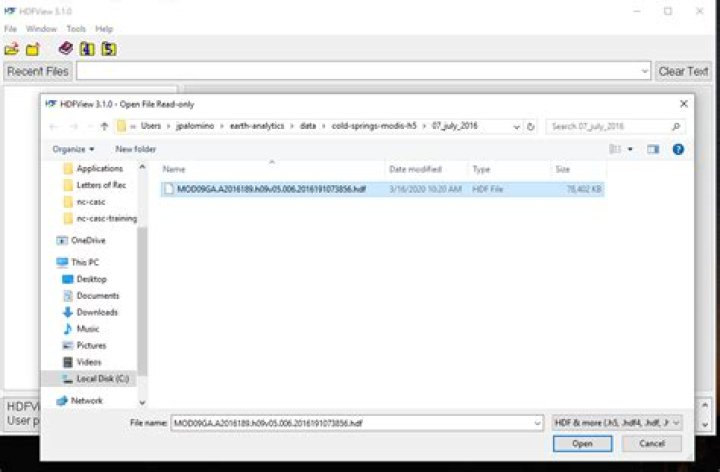
Task: Click the yellow folder icon in HDFView toolbar
Action: pos(33,49)
